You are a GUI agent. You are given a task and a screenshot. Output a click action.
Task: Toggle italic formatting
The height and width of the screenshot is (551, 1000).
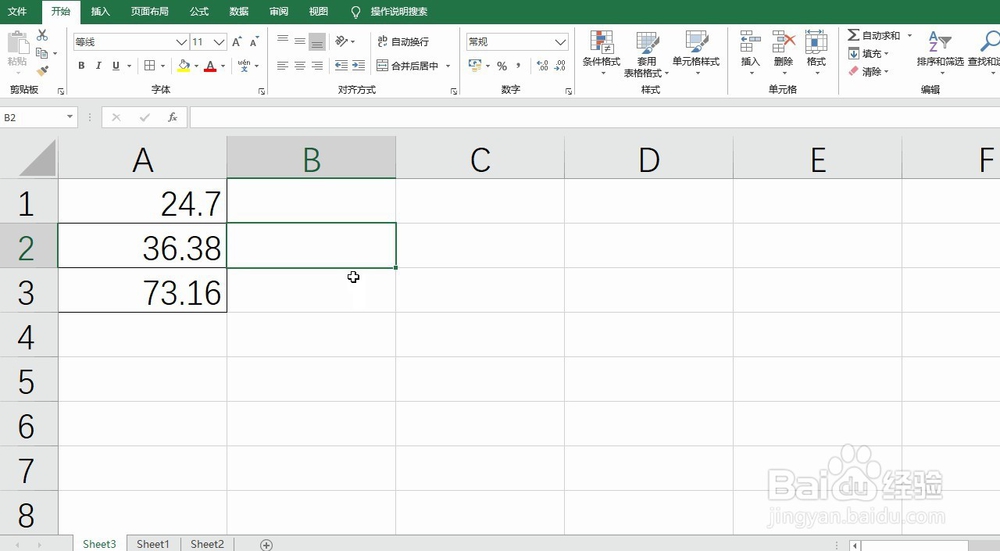[98, 66]
